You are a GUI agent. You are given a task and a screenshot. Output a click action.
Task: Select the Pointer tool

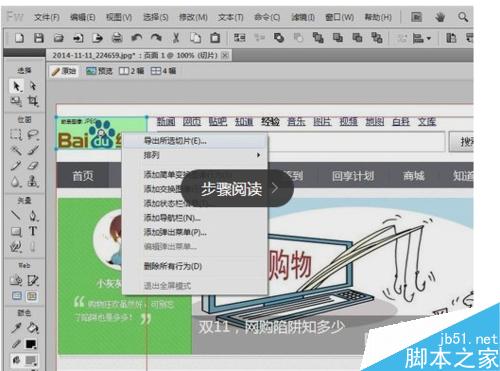(16, 86)
